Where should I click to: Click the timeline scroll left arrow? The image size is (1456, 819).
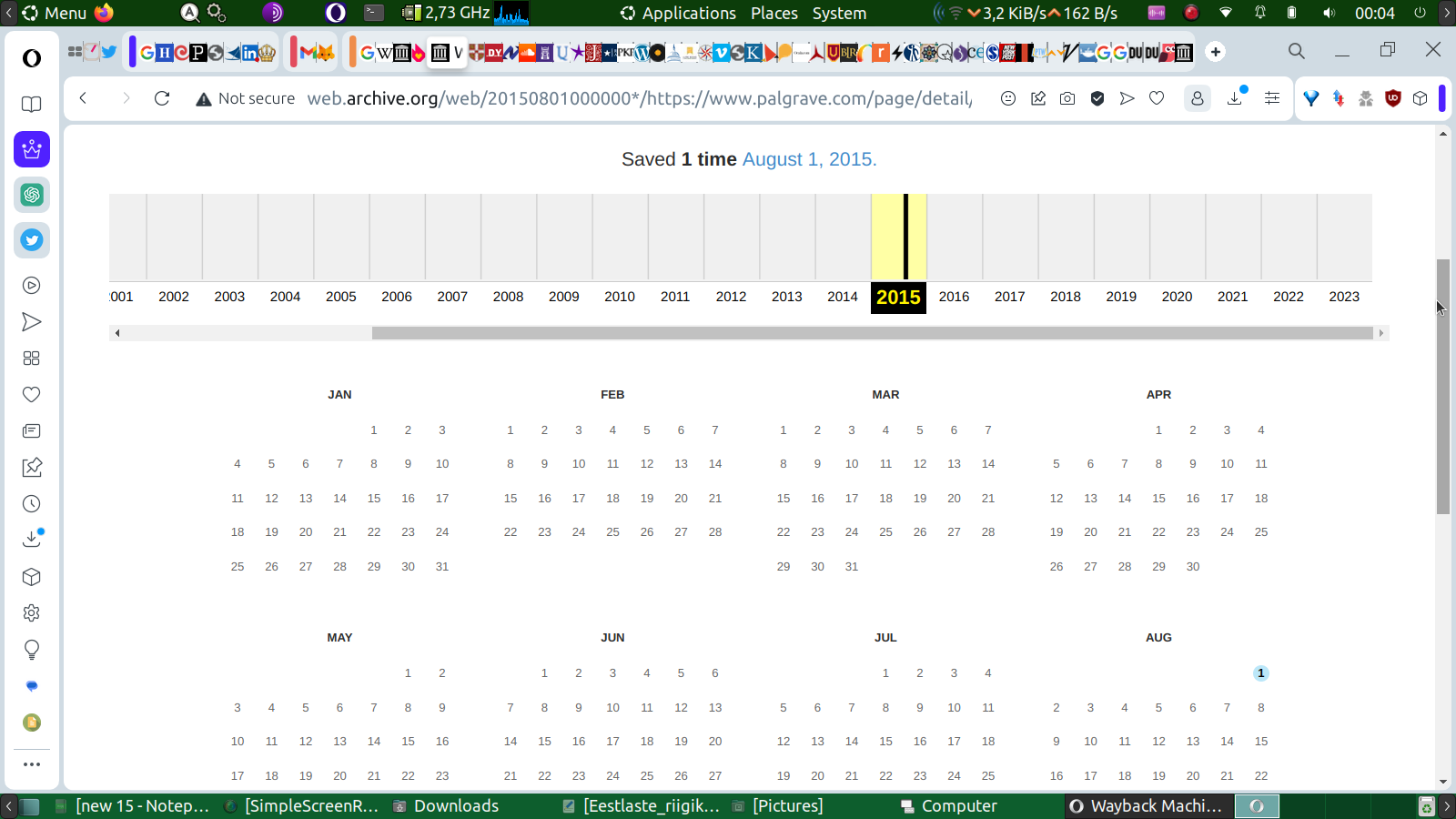(116, 333)
